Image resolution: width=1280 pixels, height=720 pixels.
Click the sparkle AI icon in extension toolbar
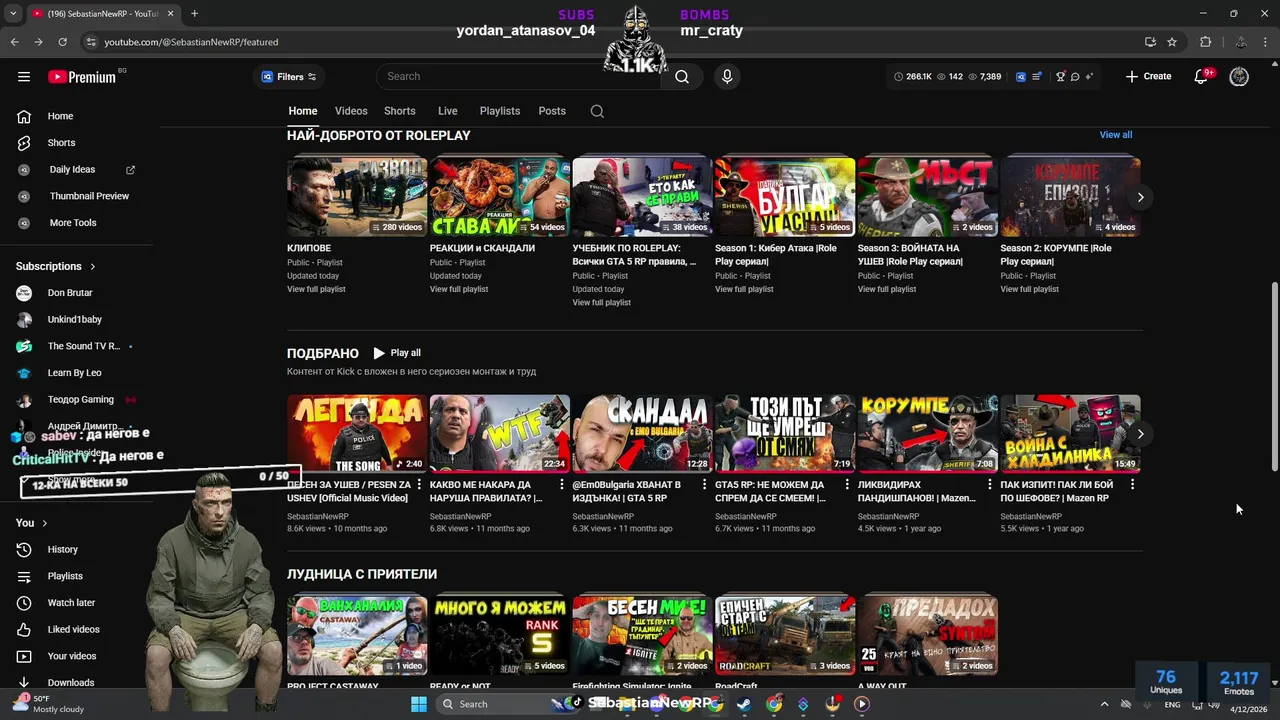[1089, 77]
